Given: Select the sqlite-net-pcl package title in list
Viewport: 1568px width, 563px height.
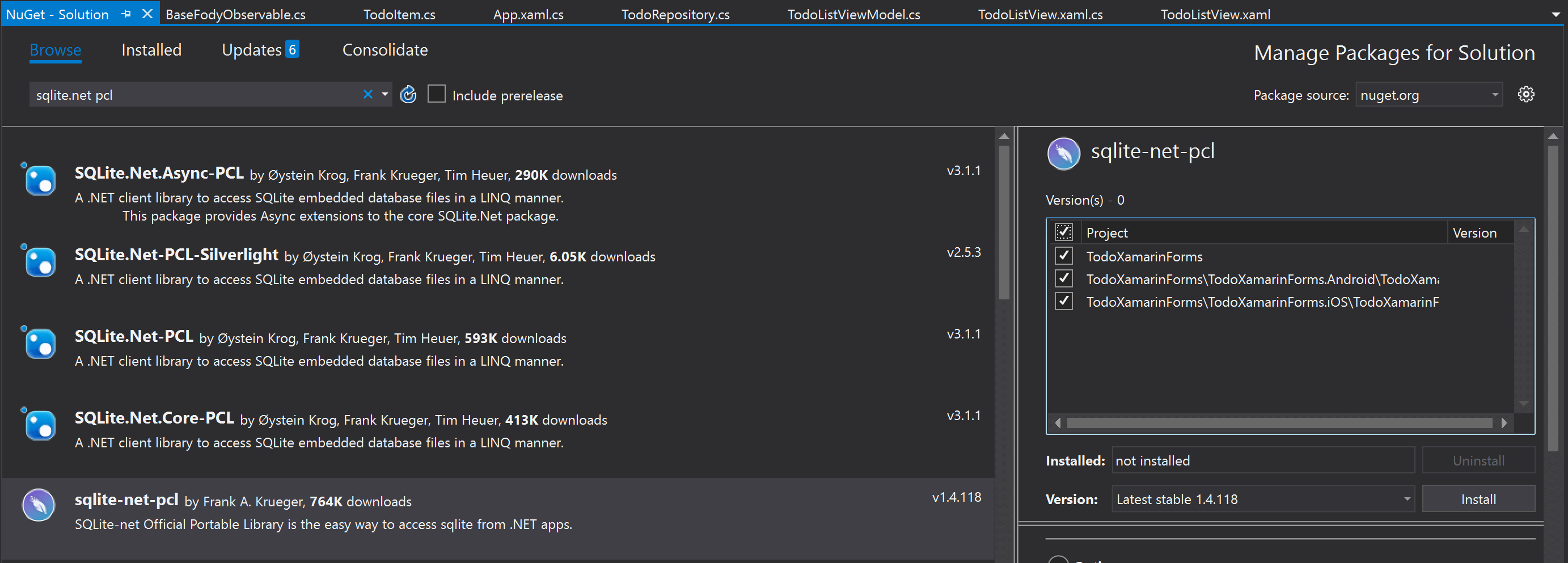Looking at the screenshot, I should click(126, 499).
